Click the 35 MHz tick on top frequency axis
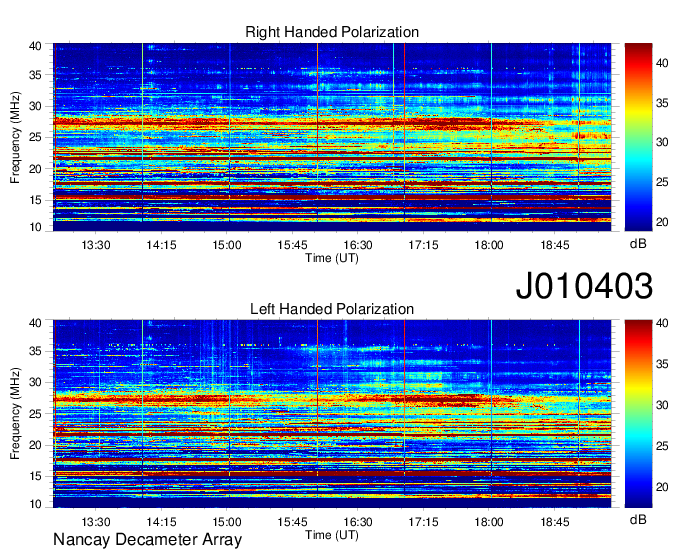The height and width of the screenshot is (552, 680). click(x=36, y=75)
